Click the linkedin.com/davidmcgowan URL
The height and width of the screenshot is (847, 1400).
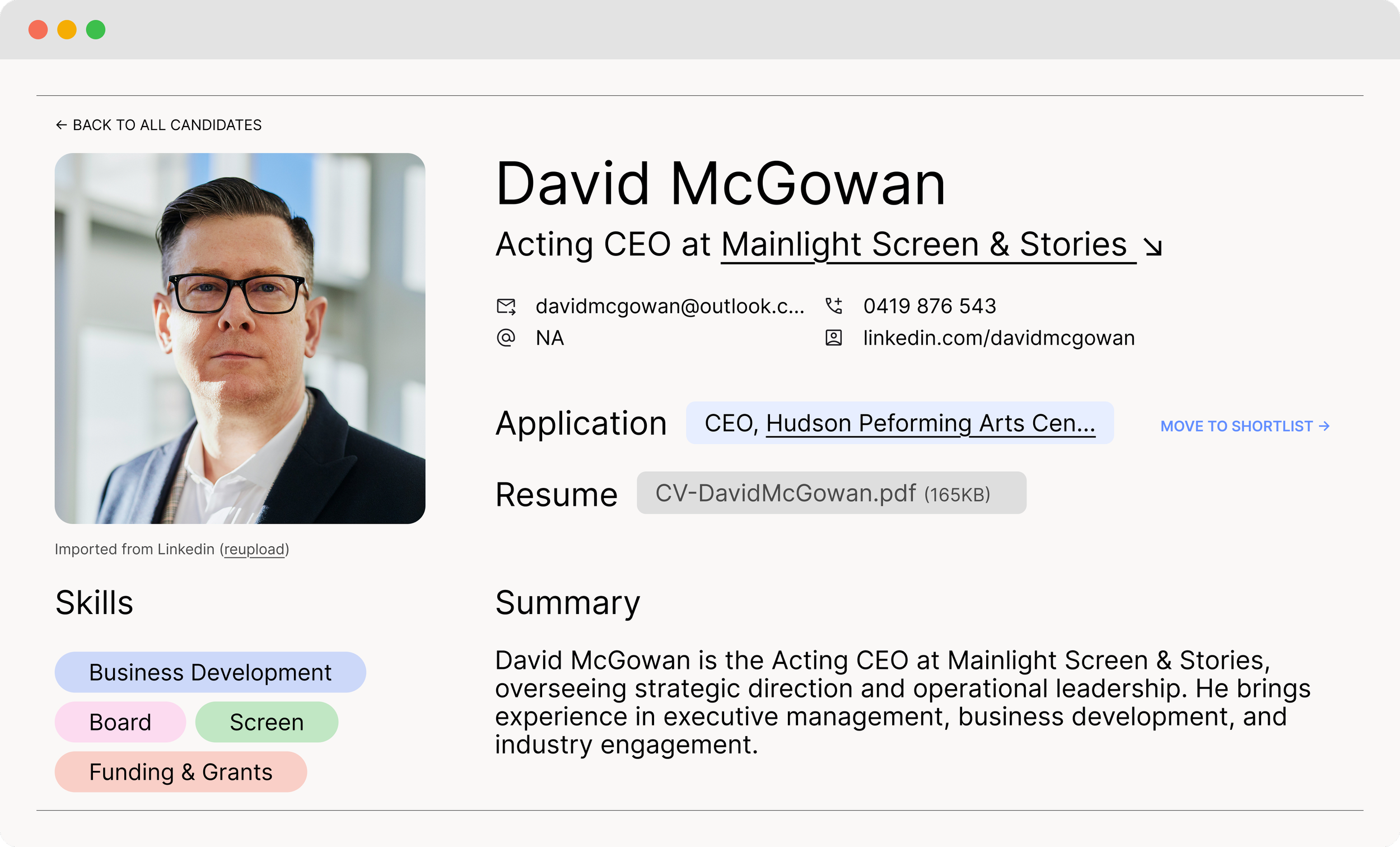click(999, 338)
